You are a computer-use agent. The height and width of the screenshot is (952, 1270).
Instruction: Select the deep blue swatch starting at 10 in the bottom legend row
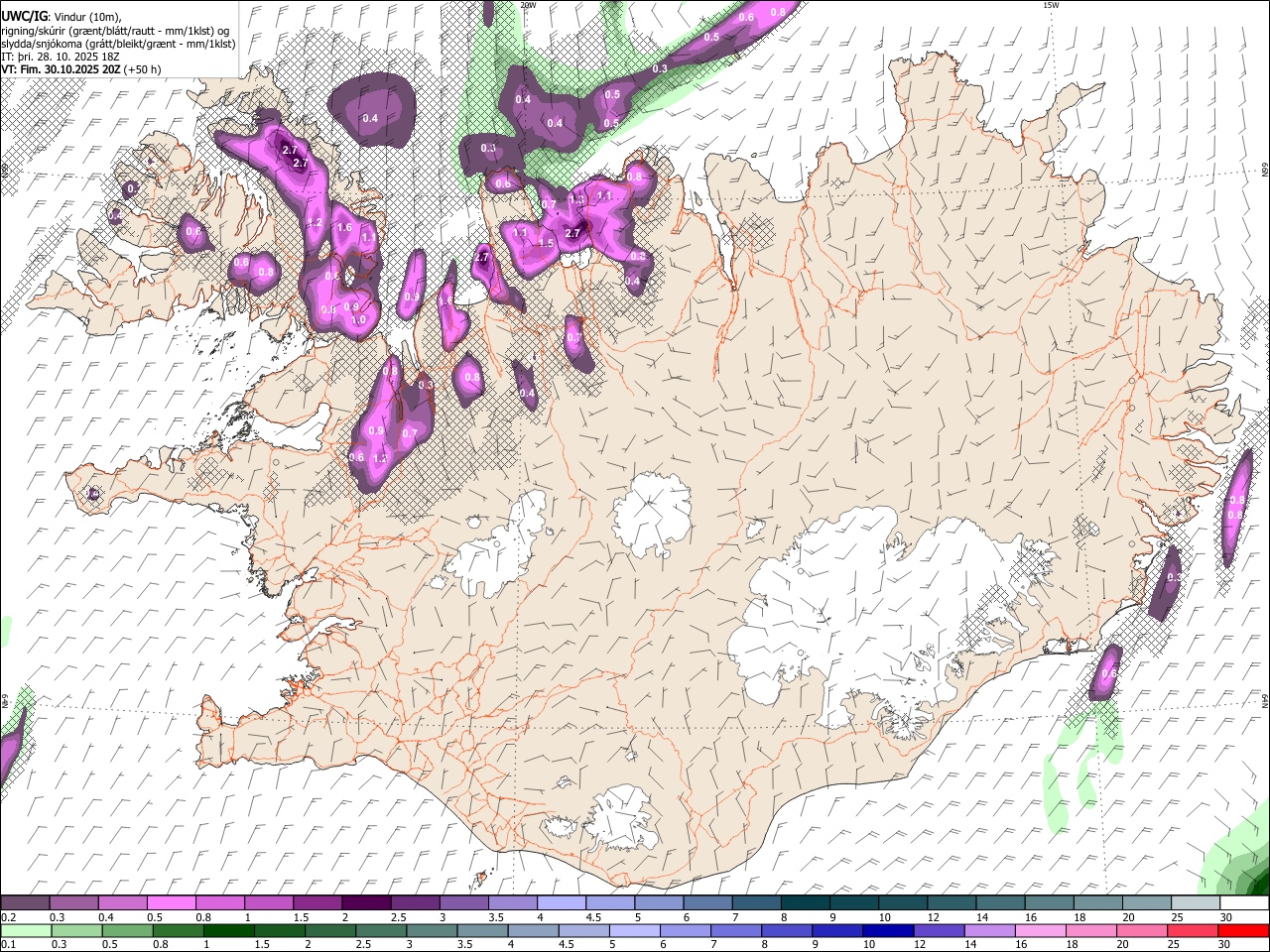[x=889, y=930]
